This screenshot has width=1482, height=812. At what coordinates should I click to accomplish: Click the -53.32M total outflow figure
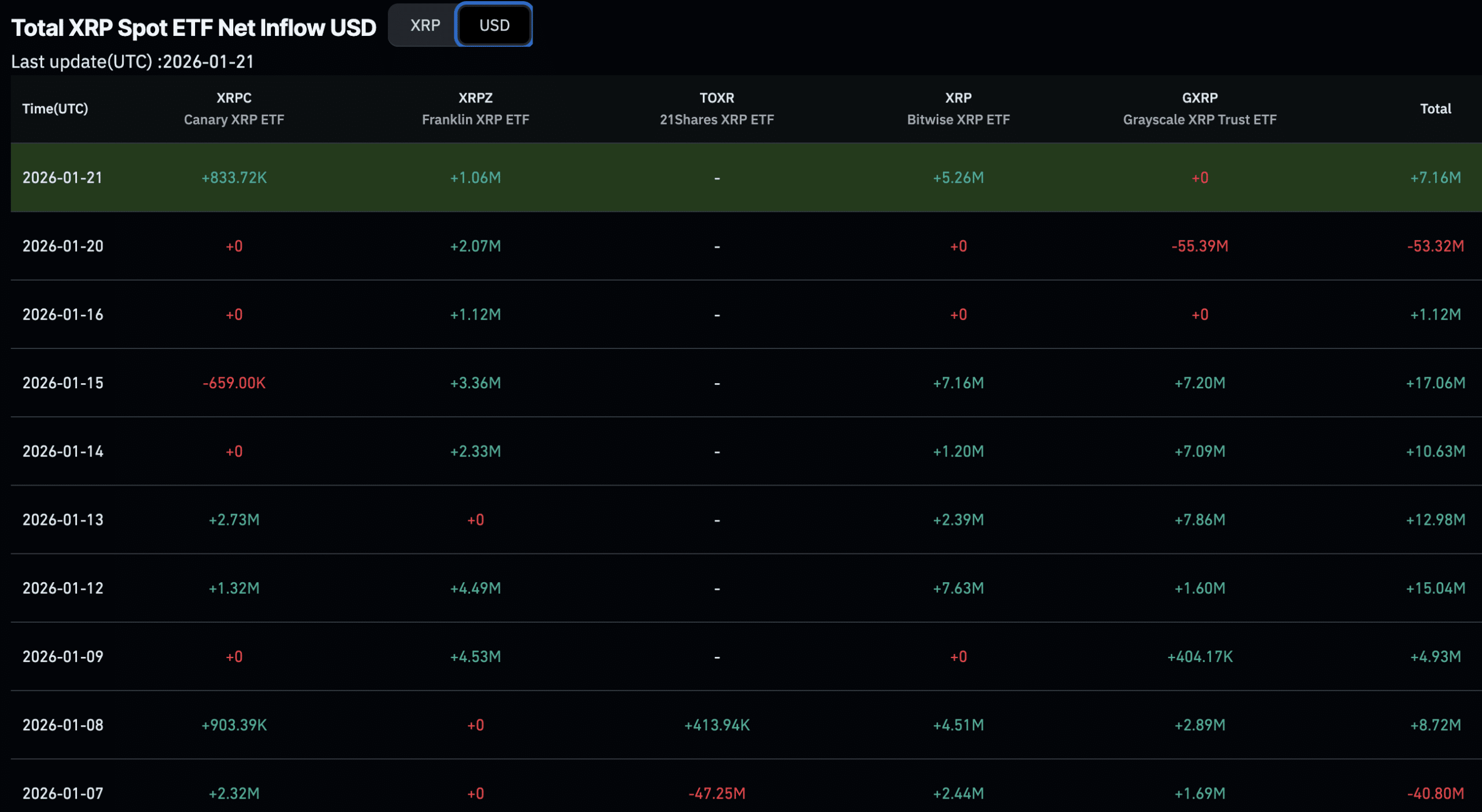1434,245
